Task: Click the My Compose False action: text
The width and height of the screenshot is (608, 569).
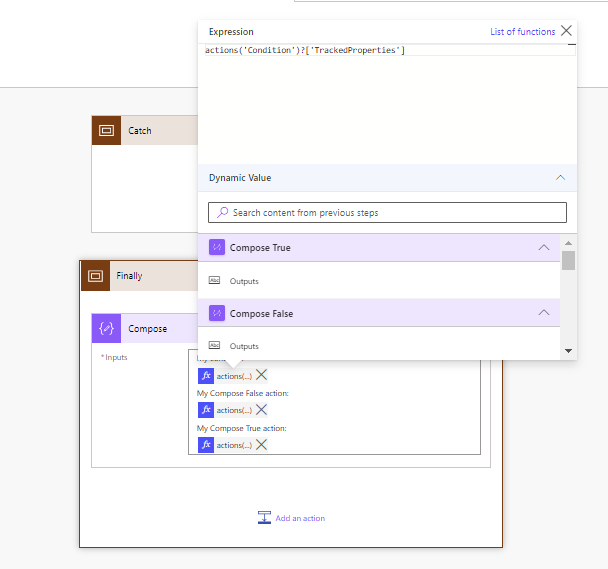Action: coord(242,393)
